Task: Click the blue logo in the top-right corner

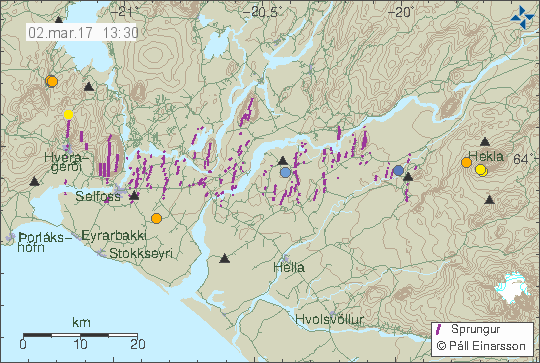Action: point(523,17)
